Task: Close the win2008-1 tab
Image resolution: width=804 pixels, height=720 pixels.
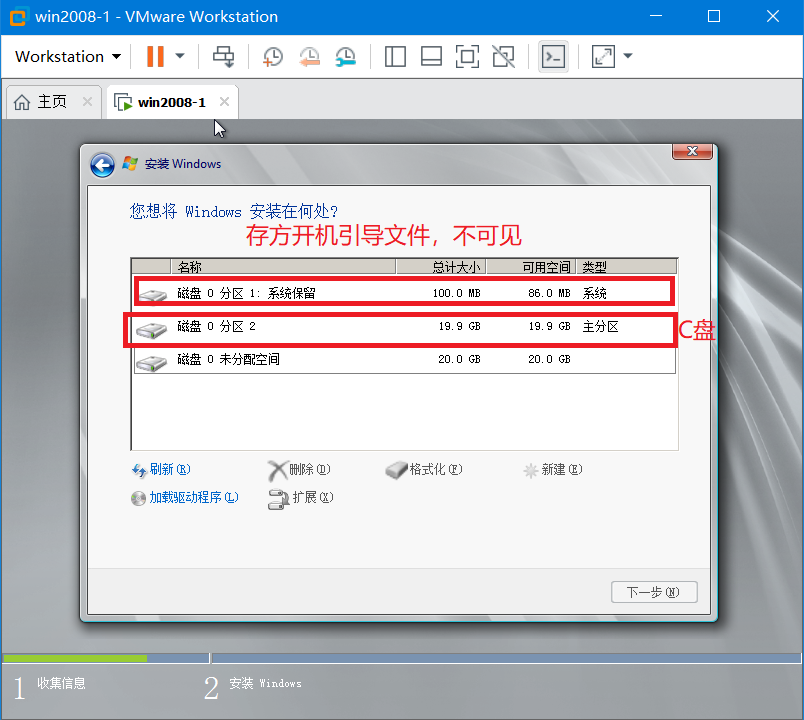Action: click(x=224, y=102)
